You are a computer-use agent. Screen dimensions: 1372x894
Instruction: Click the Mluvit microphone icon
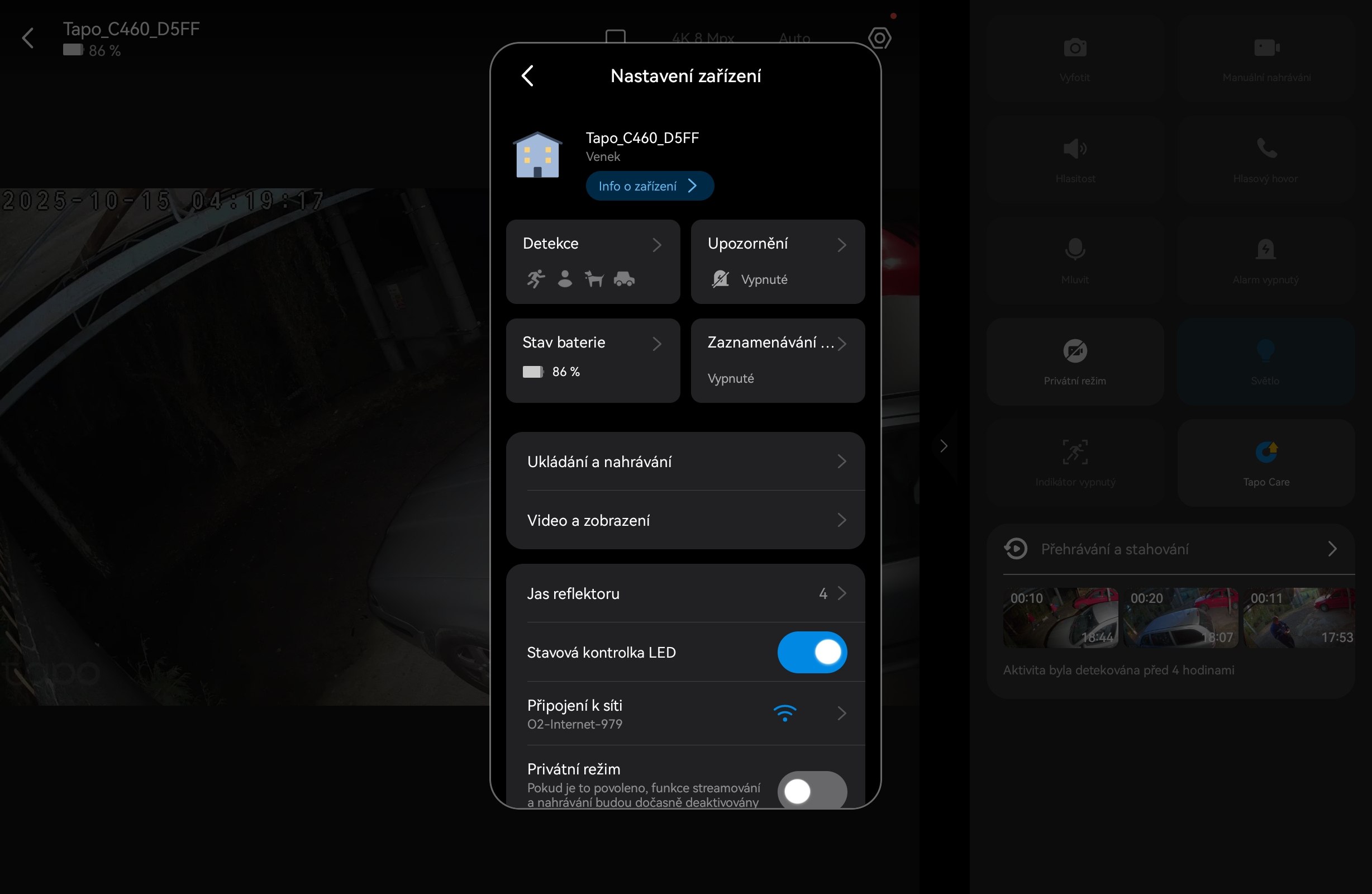(x=1075, y=250)
